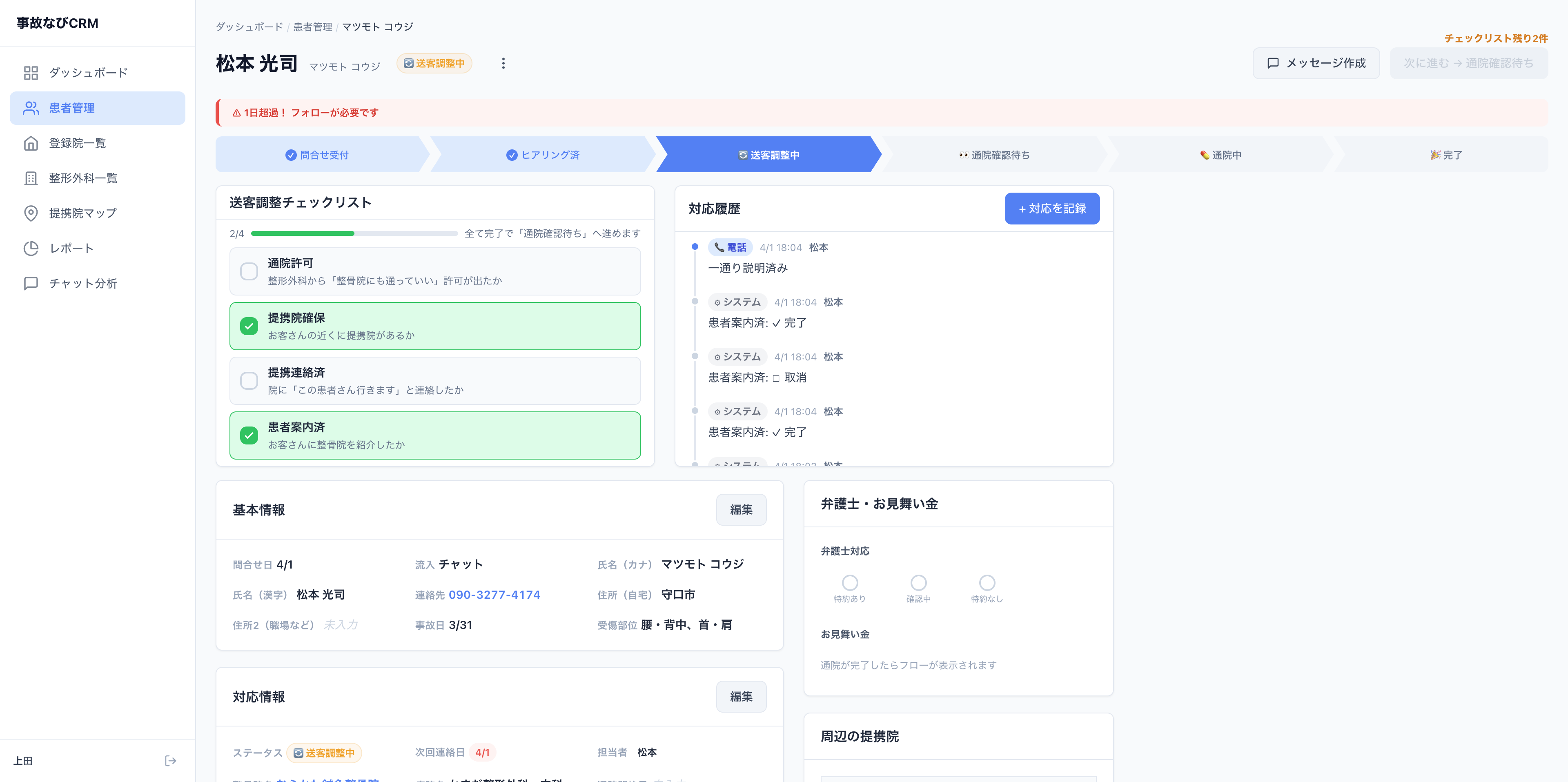This screenshot has width=1568, height=782.
Task: Call the phone number 090-3277-4174
Action: [494, 595]
